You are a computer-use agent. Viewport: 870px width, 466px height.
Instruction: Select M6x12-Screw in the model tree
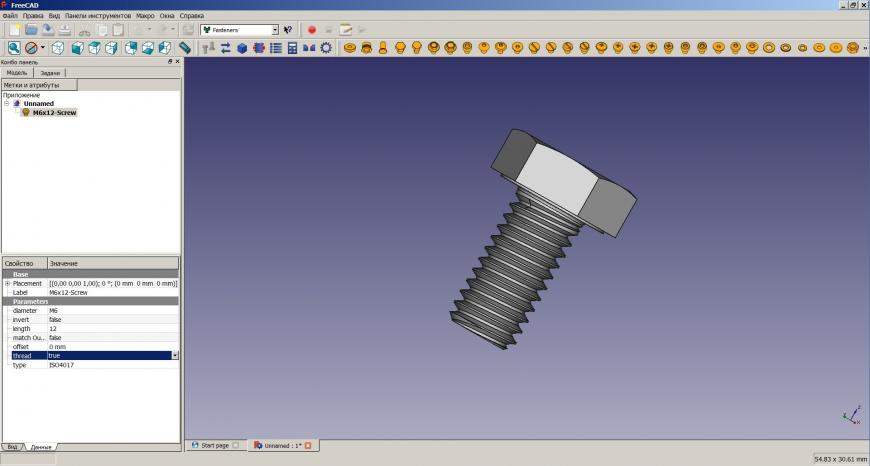click(54, 112)
